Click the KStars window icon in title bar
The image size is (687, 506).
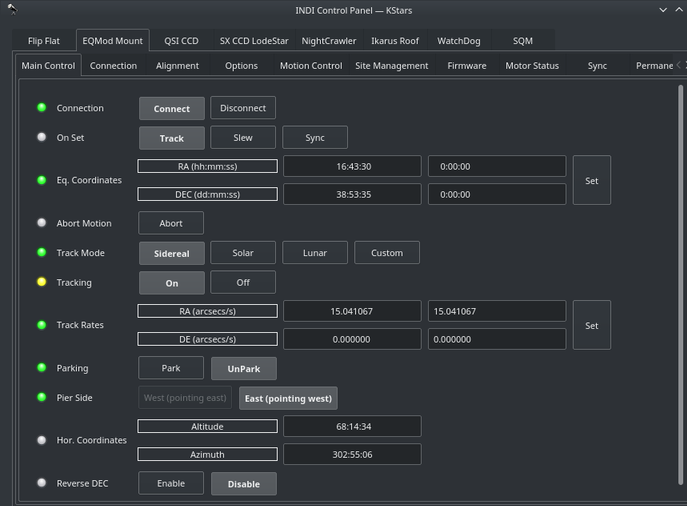11,10
